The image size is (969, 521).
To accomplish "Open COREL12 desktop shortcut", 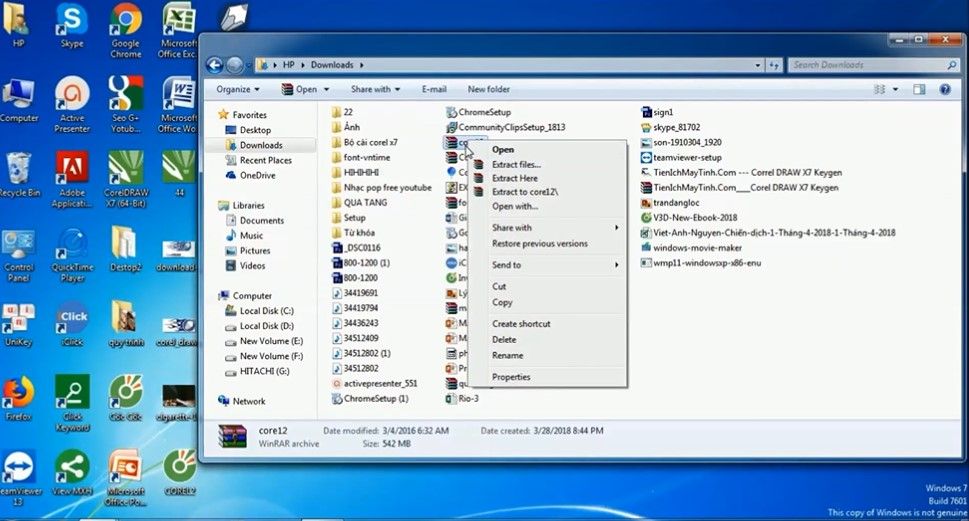I will (179, 473).
